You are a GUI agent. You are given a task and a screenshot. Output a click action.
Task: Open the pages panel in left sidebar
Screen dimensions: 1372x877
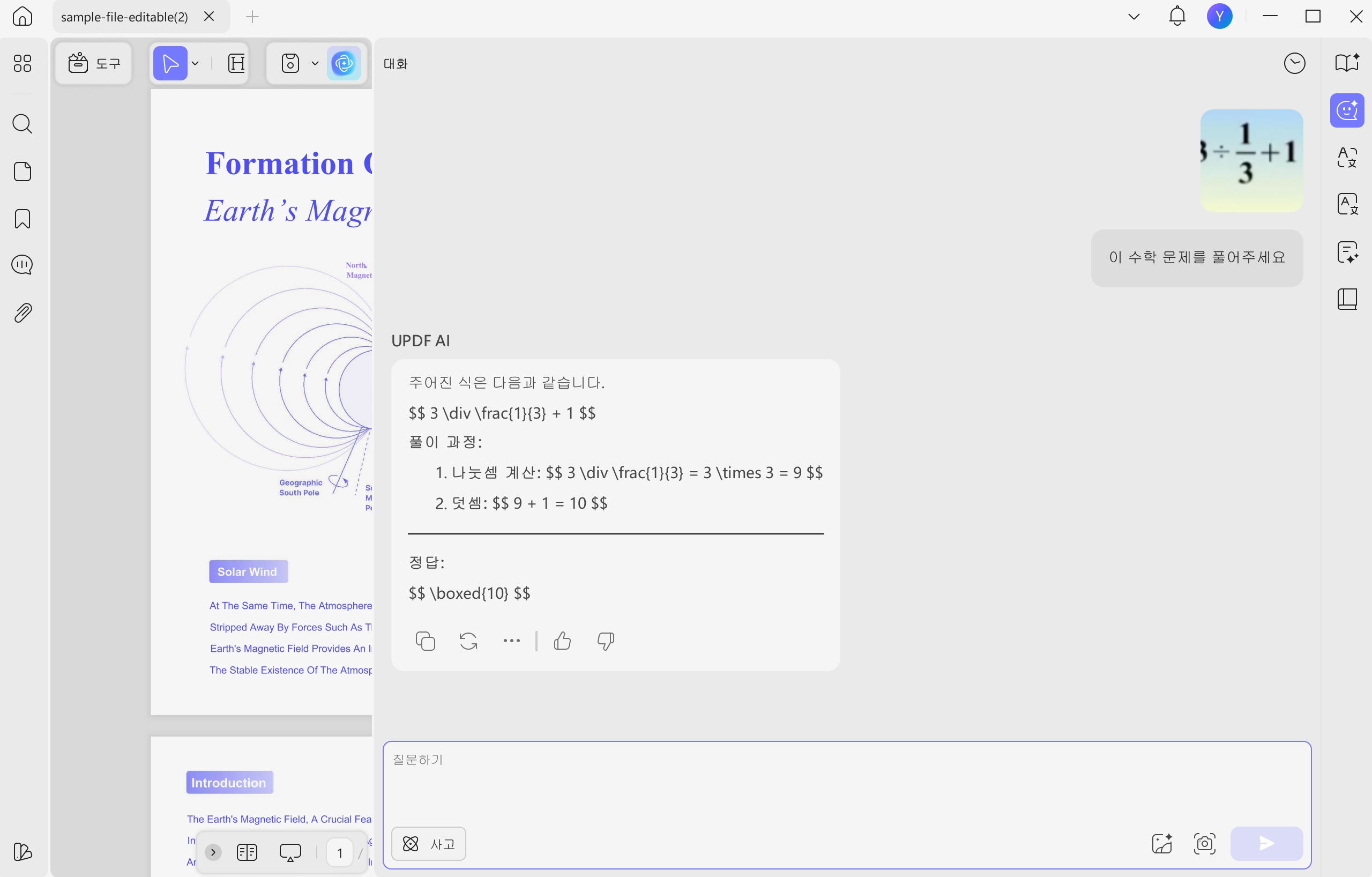point(22,172)
